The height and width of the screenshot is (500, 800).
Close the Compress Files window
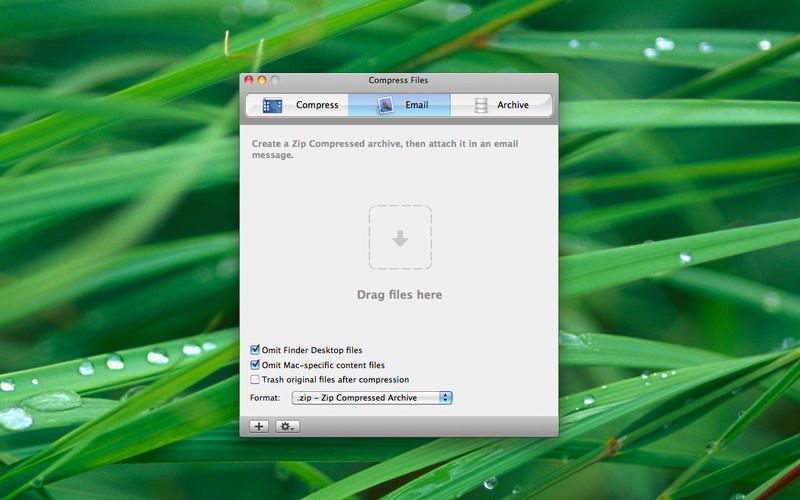pos(249,80)
